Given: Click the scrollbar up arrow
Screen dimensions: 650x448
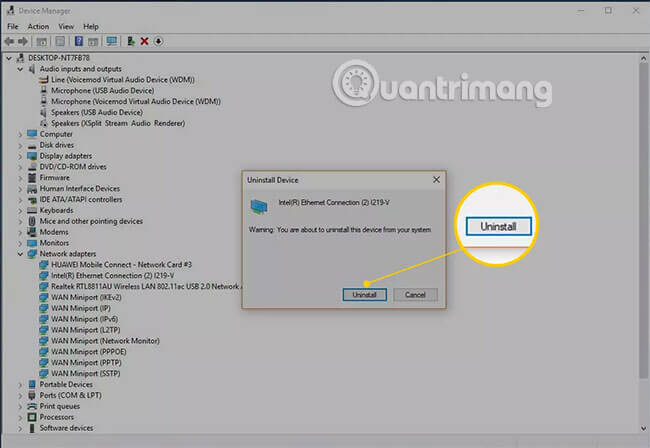Looking at the screenshot, I should tap(643, 58).
